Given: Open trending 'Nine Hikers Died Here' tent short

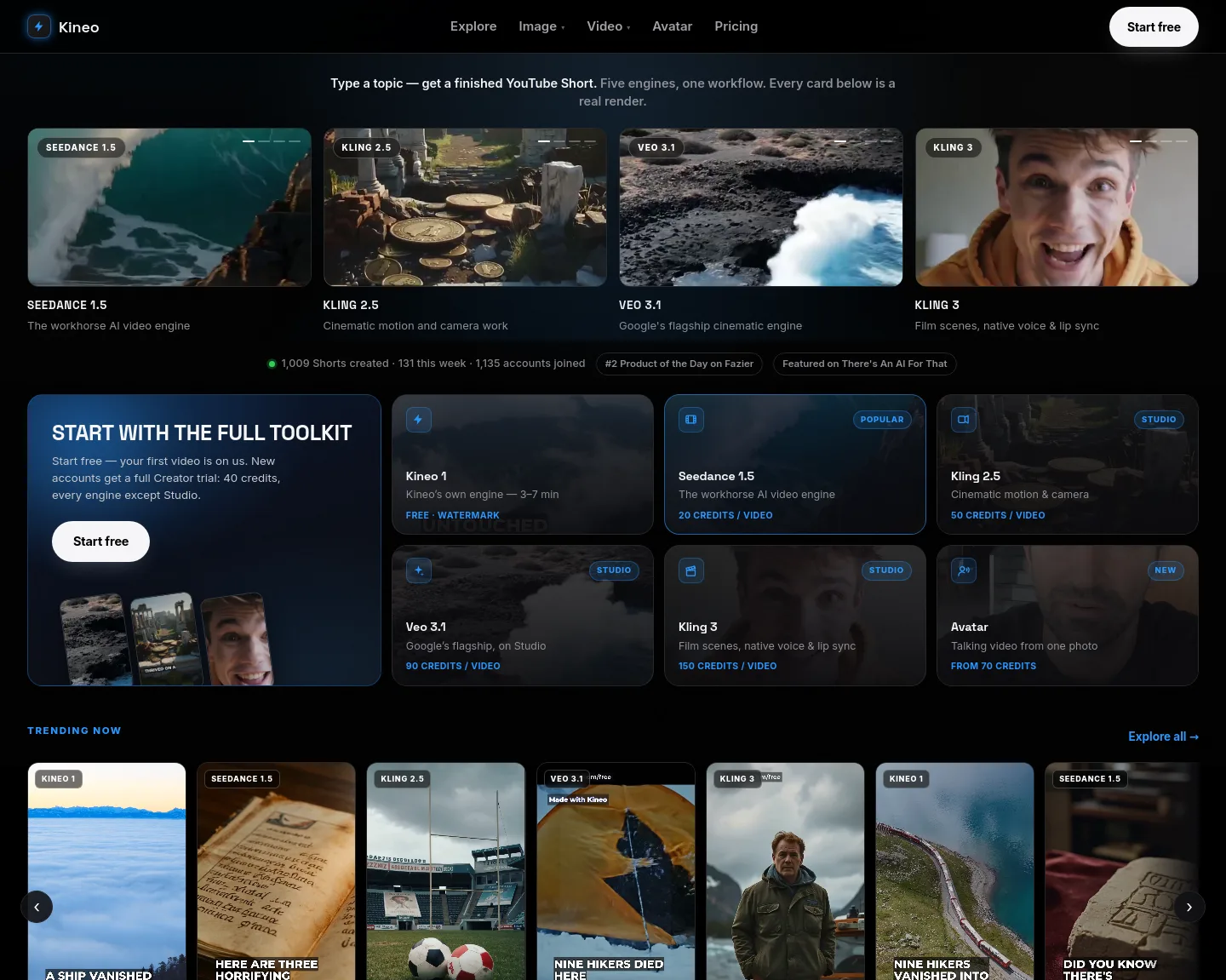Looking at the screenshot, I should [616, 871].
